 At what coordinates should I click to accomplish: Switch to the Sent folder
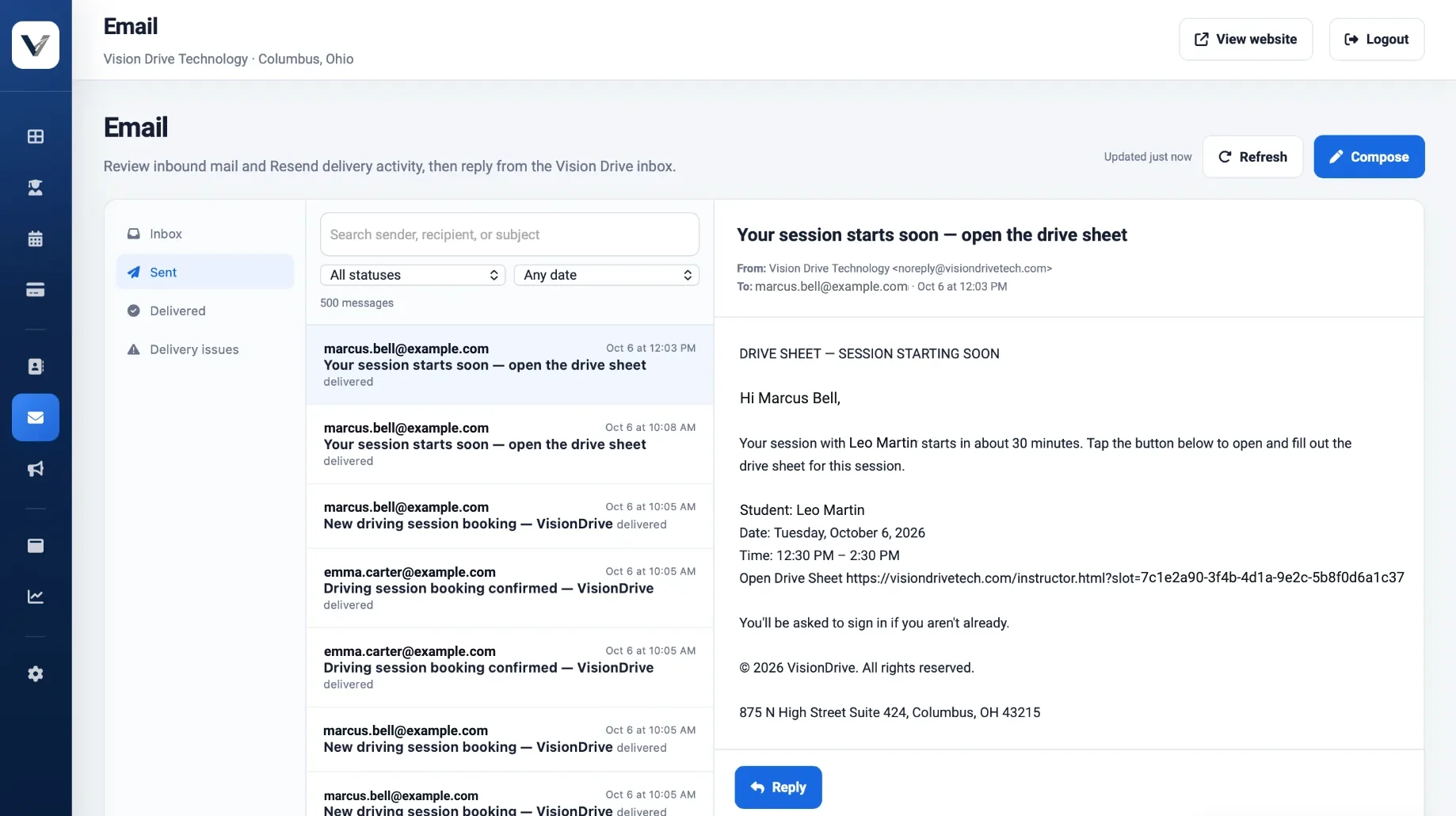(x=205, y=272)
